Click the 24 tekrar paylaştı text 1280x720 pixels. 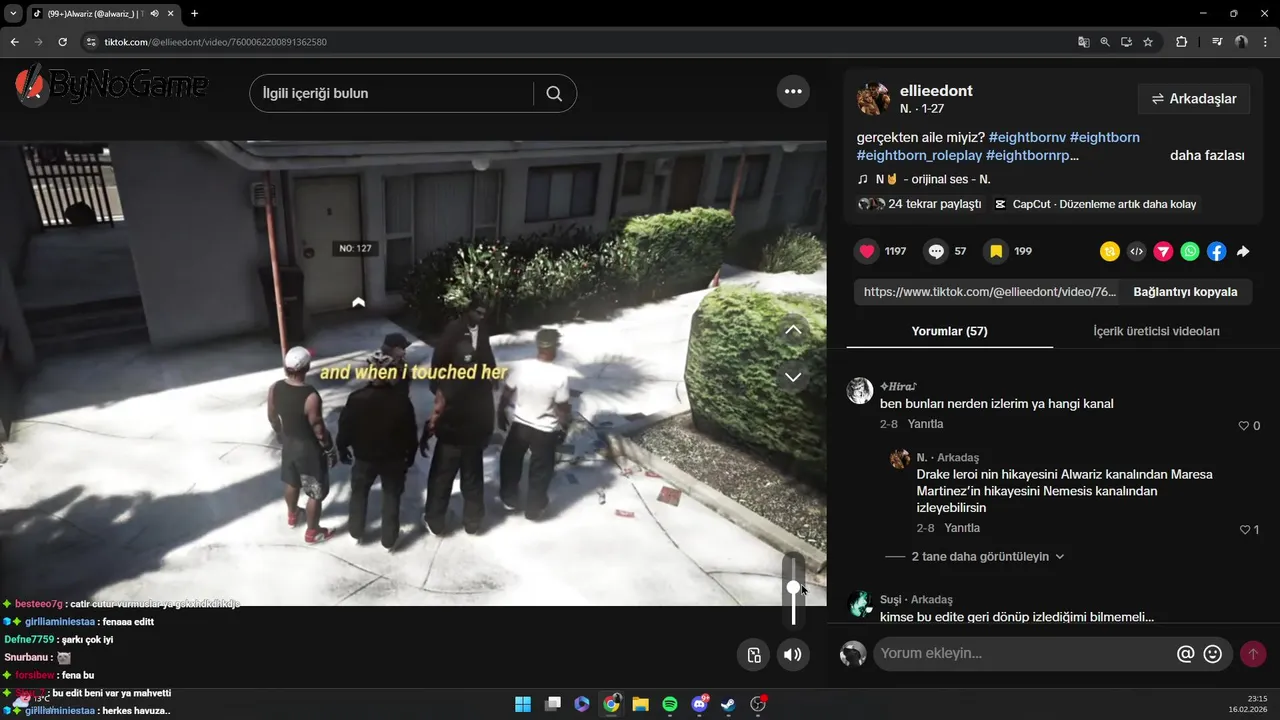point(935,204)
